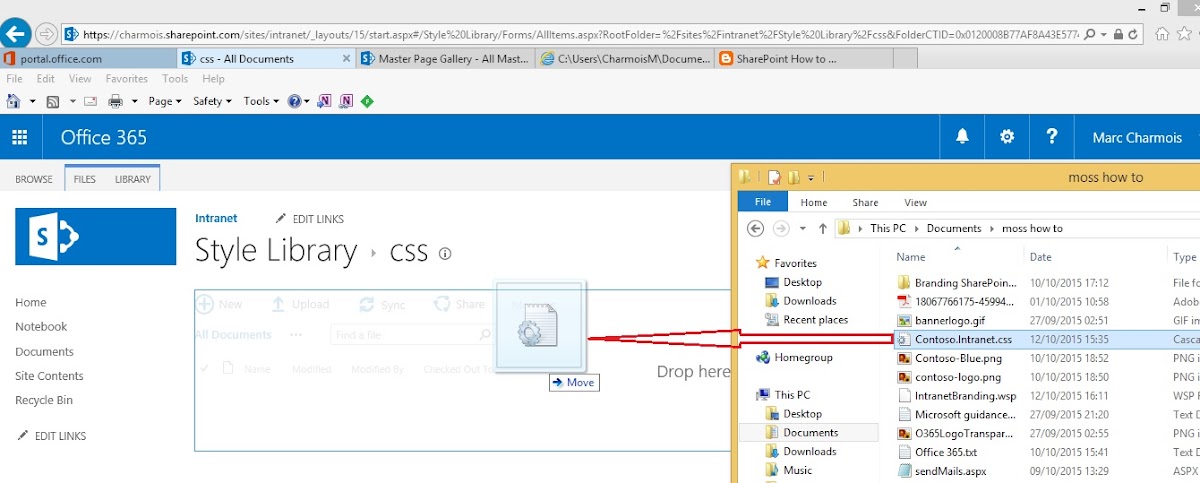Screen dimensions: 1200x483
Task: Click the info icon beside css title
Action: [x=445, y=254]
